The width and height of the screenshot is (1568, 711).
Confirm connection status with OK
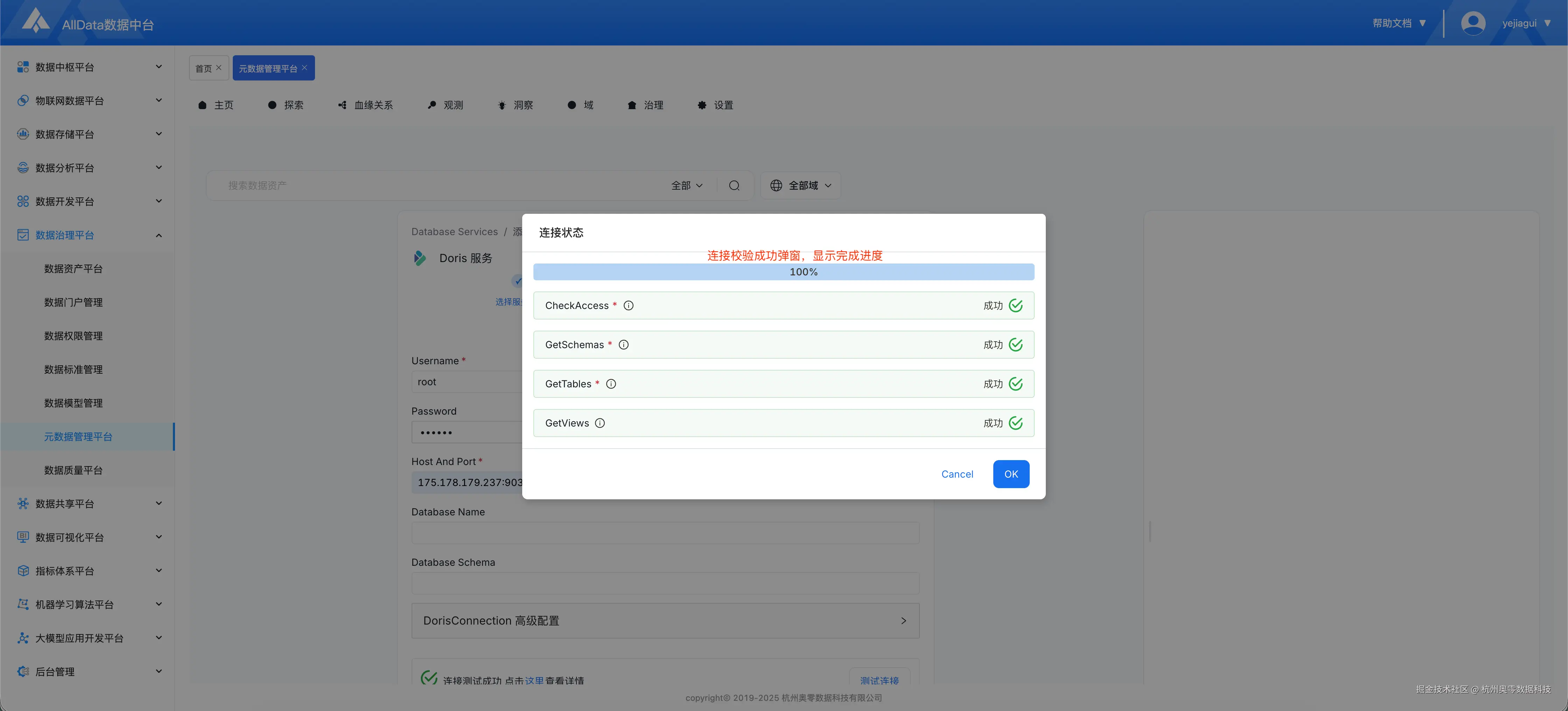click(1010, 474)
